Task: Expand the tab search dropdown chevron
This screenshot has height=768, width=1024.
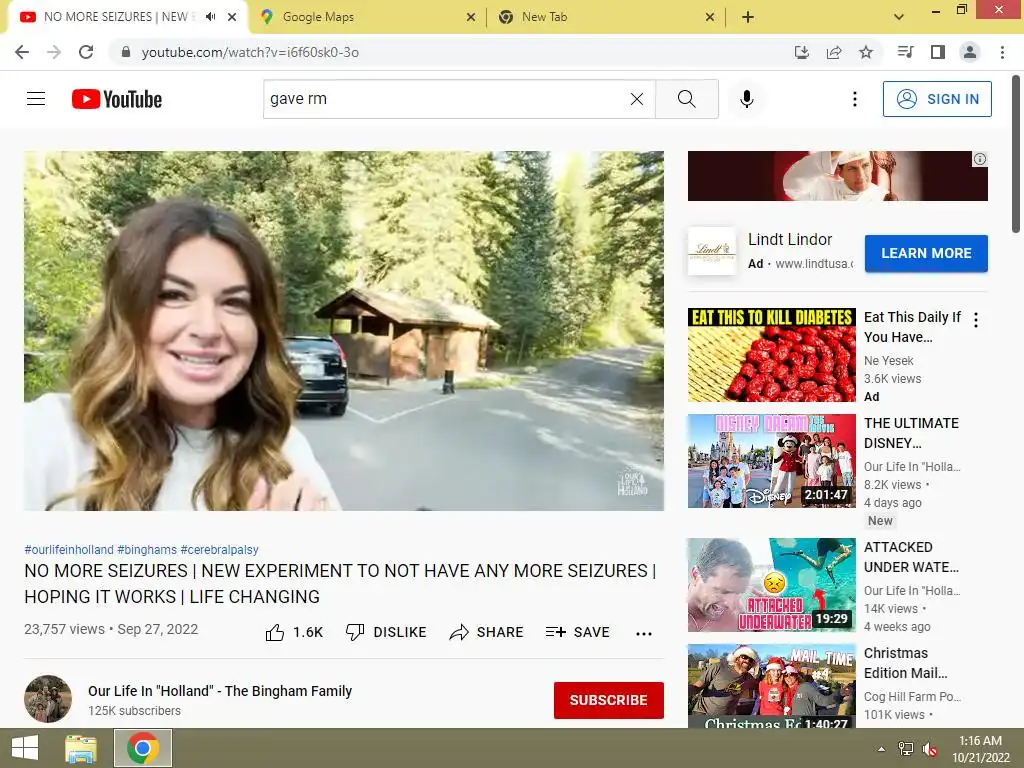Action: (899, 17)
